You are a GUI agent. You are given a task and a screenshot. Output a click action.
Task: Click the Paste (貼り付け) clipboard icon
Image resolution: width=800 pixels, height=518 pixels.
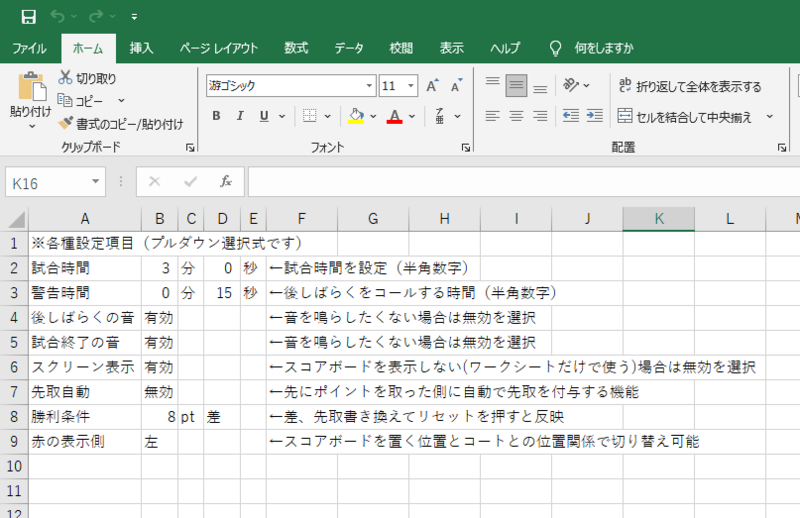point(31,89)
